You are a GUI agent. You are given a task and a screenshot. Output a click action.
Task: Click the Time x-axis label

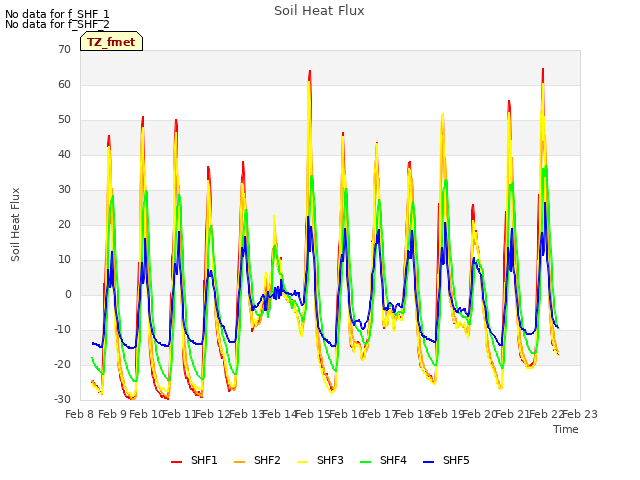pos(566,429)
